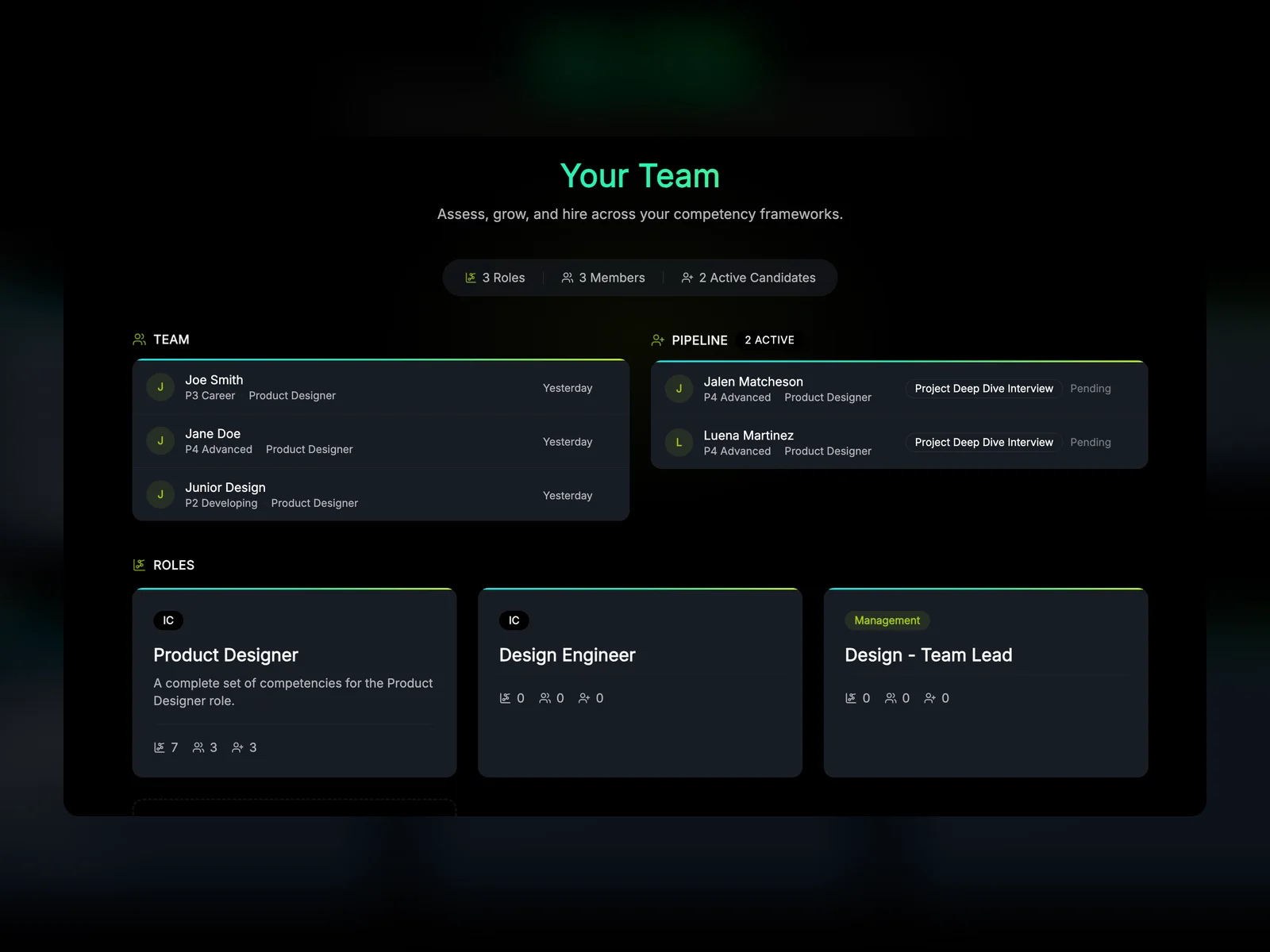Click competencies count icon on Product Designer card
1270x952 pixels.
[160, 747]
